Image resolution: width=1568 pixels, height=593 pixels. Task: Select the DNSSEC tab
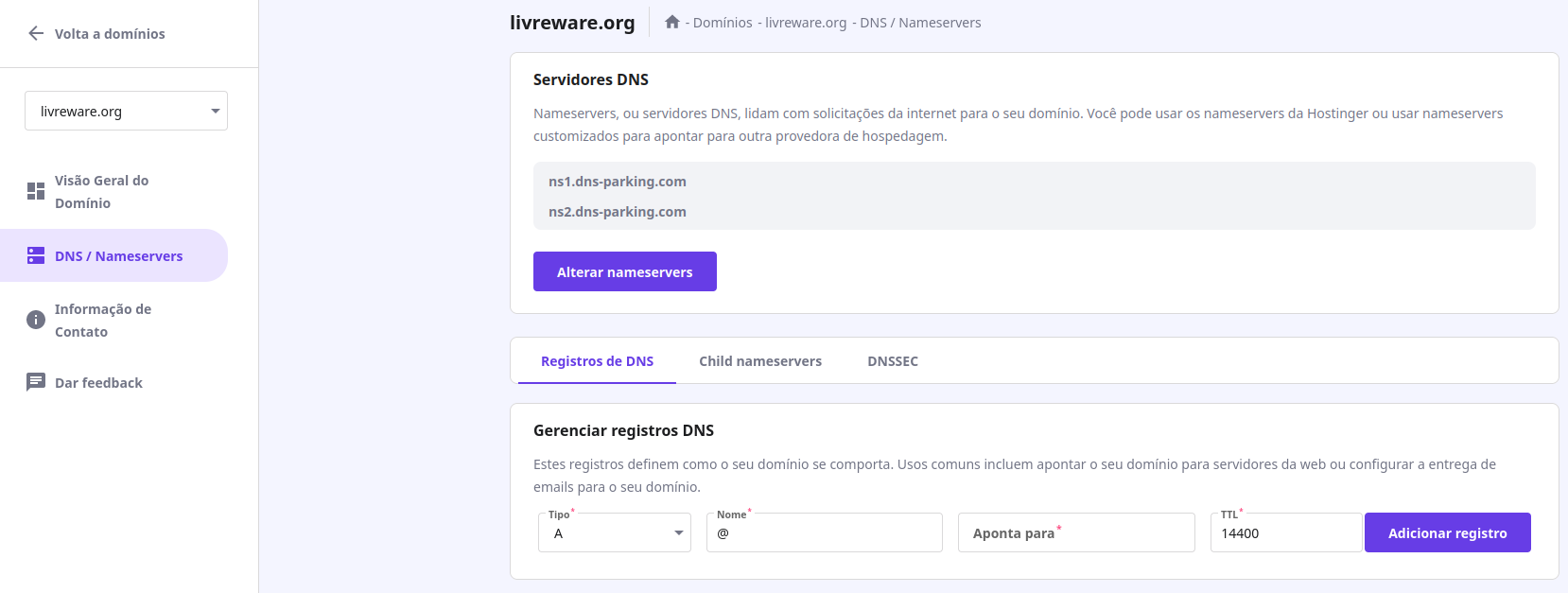tap(892, 361)
